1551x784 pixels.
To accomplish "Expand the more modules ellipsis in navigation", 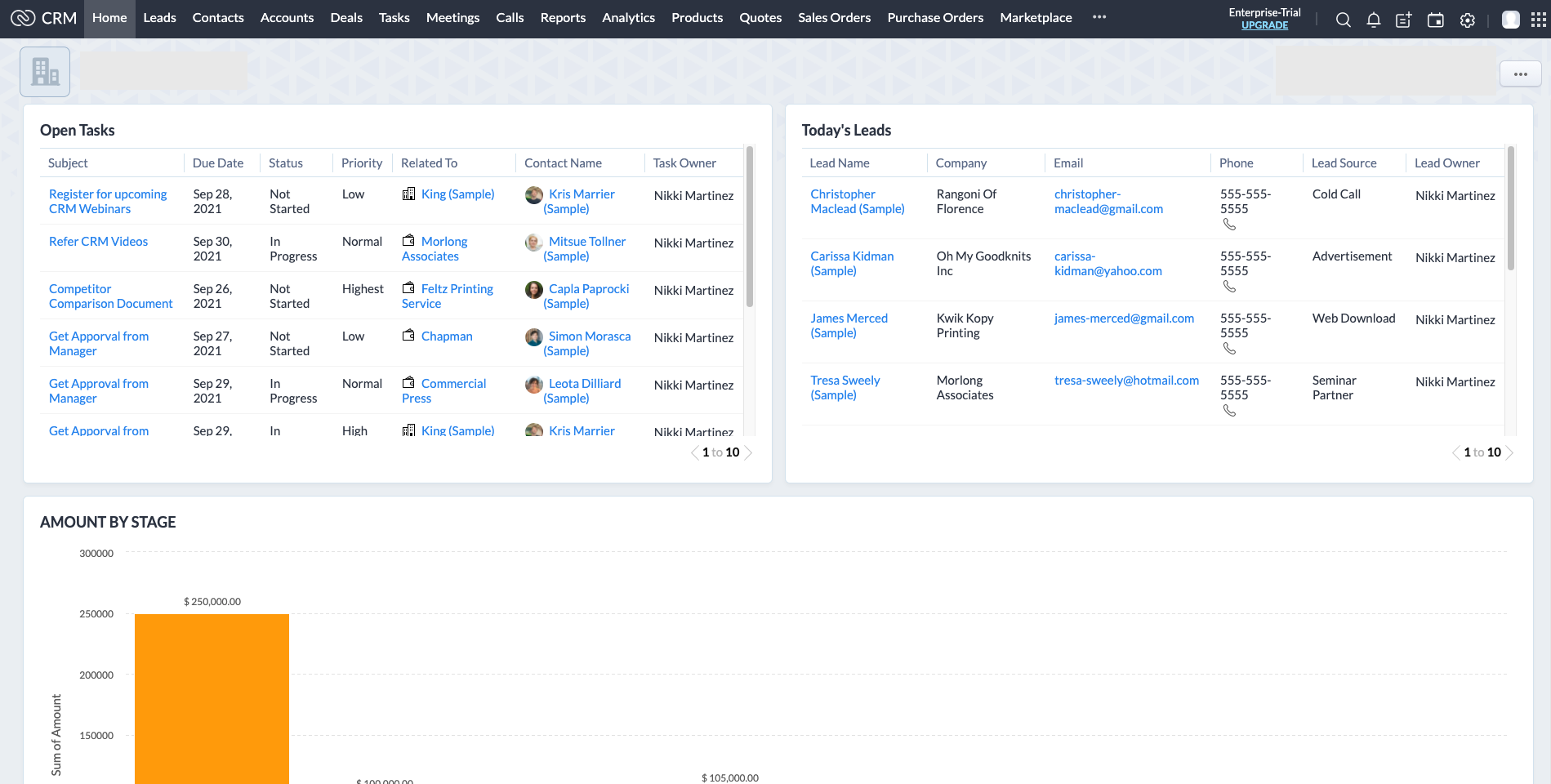I will [x=1099, y=17].
